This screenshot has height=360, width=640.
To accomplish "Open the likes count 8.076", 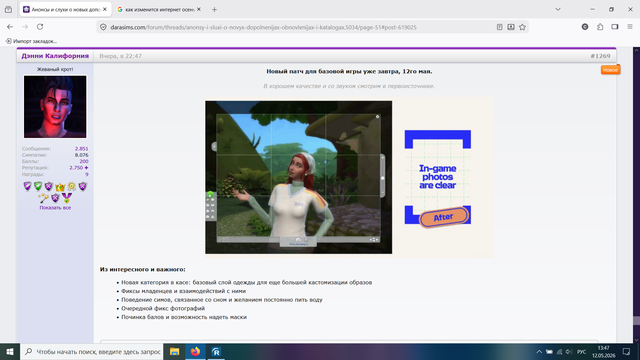I will tap(81, 155).
